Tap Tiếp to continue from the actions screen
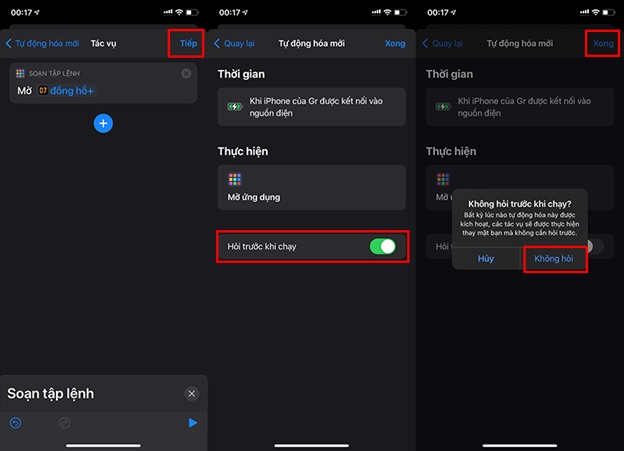This screenshot has width=624, height=451. (x=188, y=44)
